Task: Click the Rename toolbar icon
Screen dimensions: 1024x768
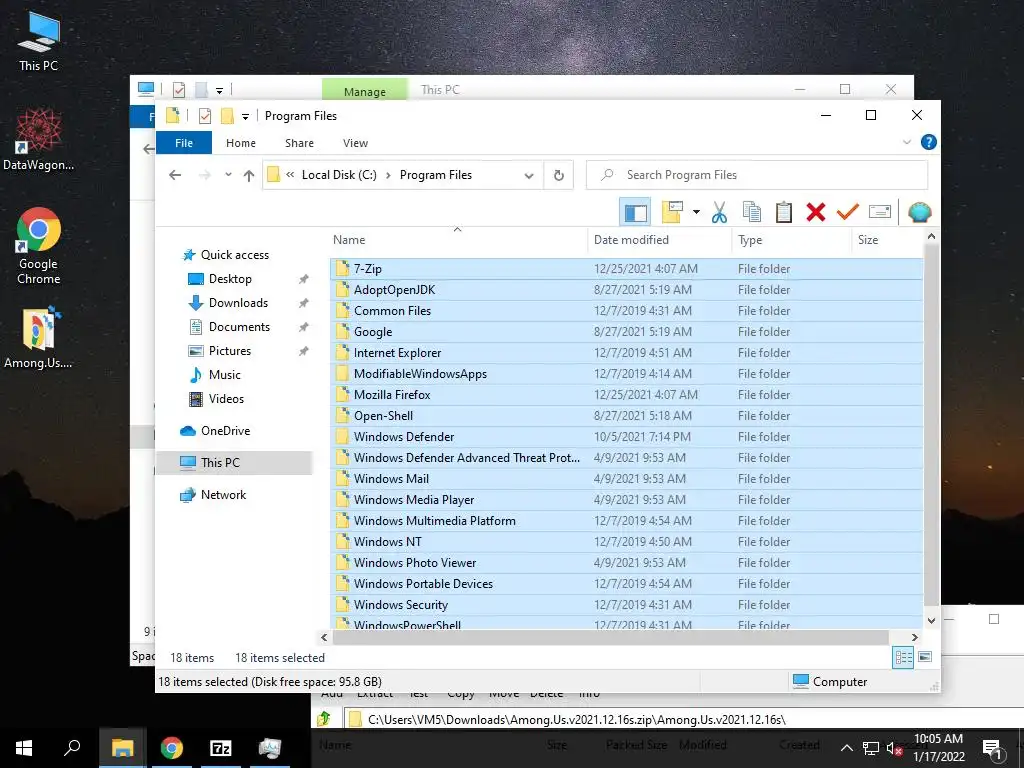Action: click(x=880, y=212)
